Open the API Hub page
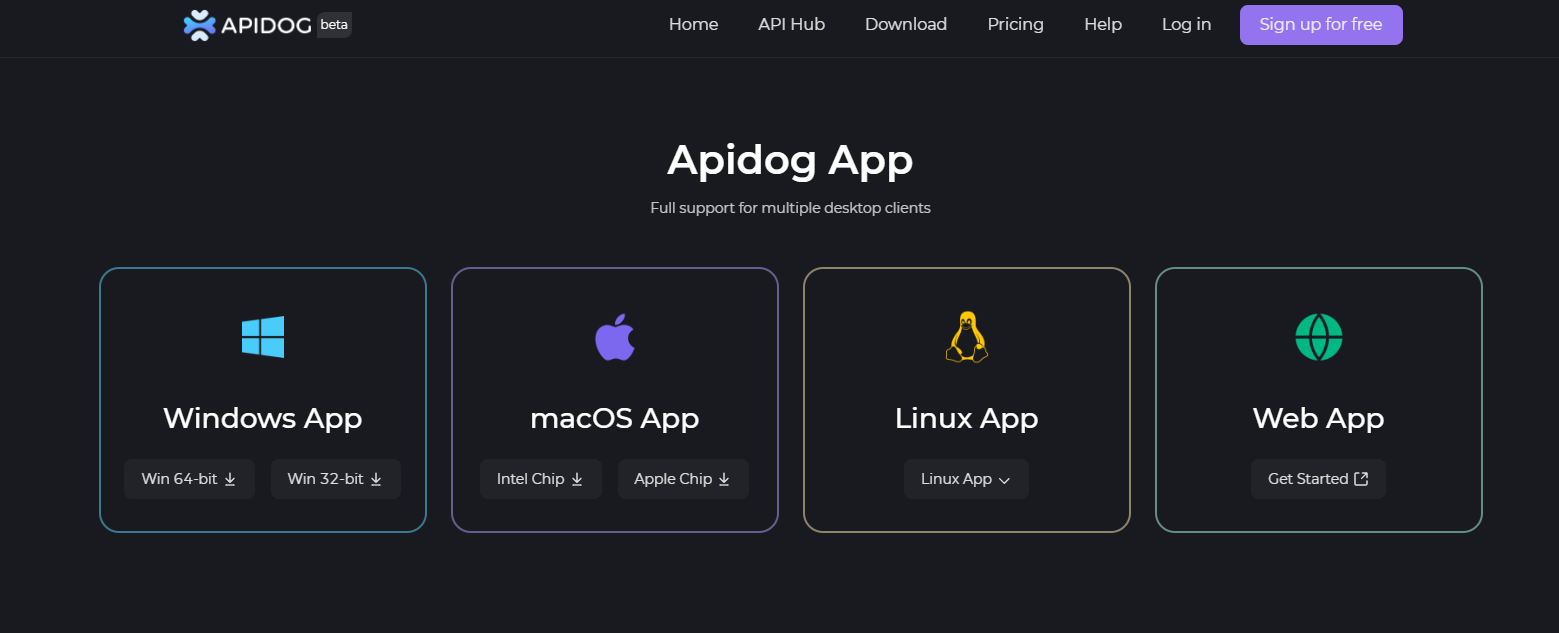1559x633 pixels. (792, 24)
